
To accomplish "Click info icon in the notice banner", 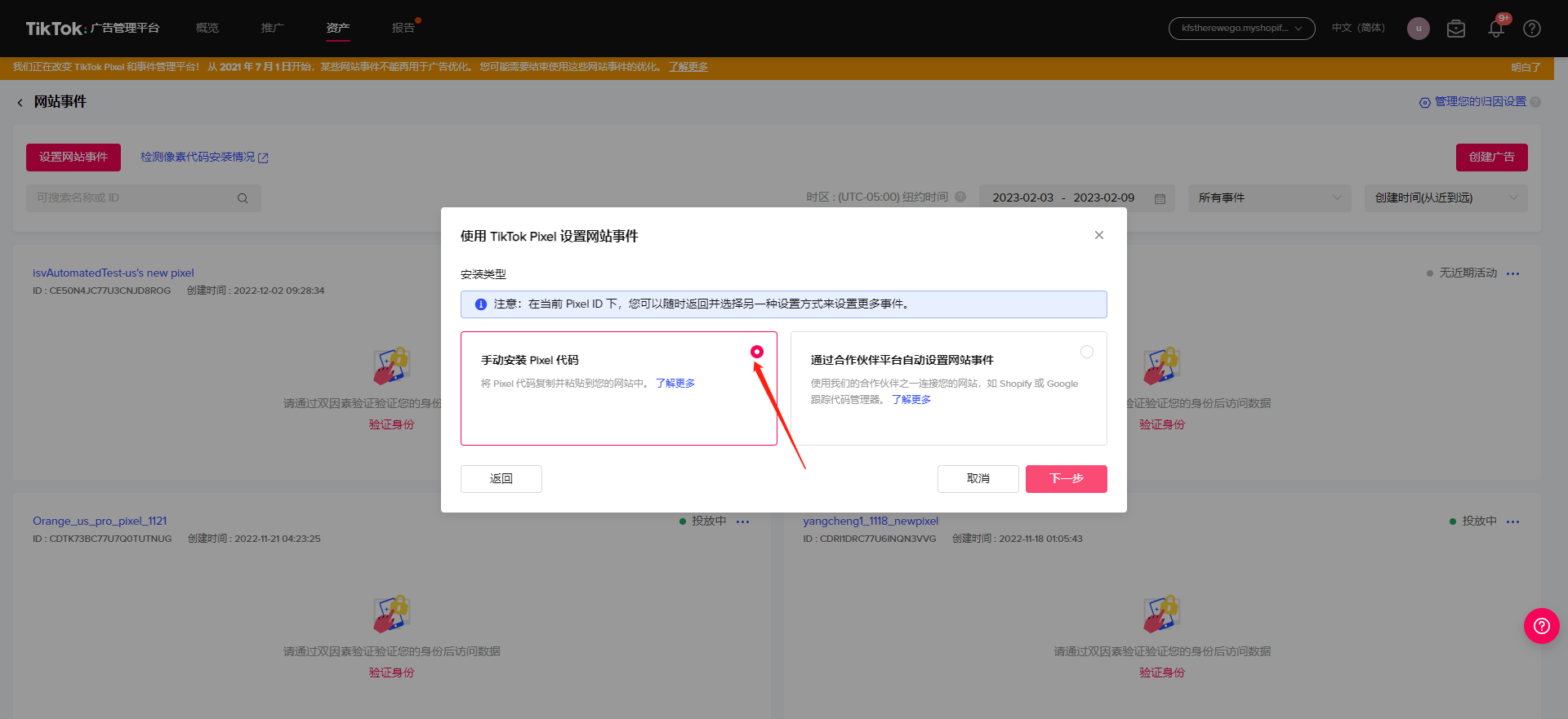I will [481, 304].
